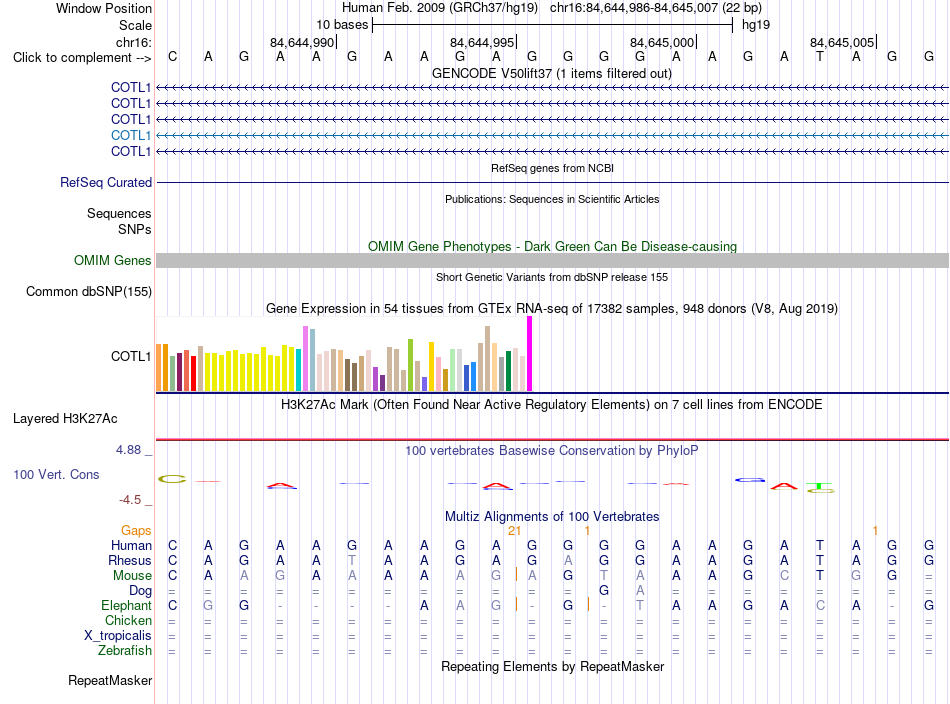The width and height of the screenshot is (950, 704).
Task: Click the olive C PhyloP logo letter
Action: coord(172,479)
